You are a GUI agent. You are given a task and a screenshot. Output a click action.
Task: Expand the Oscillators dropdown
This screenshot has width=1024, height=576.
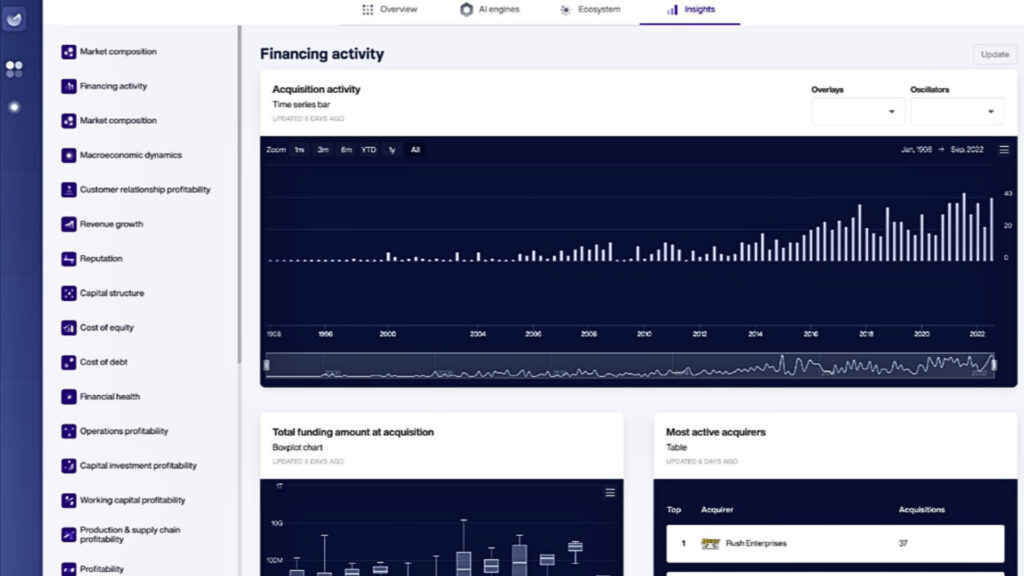coord(957,111)
